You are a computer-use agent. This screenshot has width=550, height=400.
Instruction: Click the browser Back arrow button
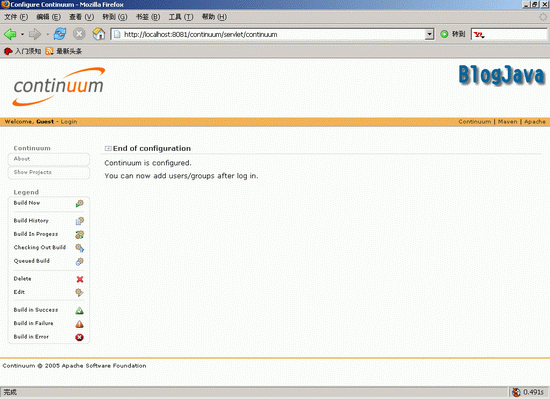[10, 34]
